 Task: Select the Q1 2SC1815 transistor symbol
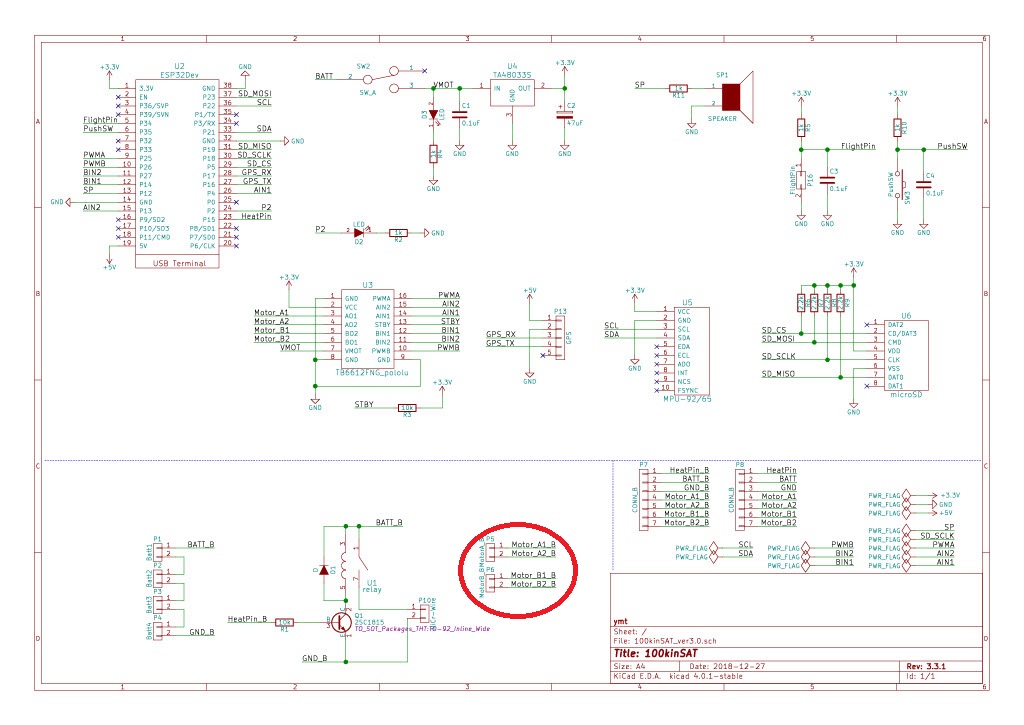click(x=341, y=622)
